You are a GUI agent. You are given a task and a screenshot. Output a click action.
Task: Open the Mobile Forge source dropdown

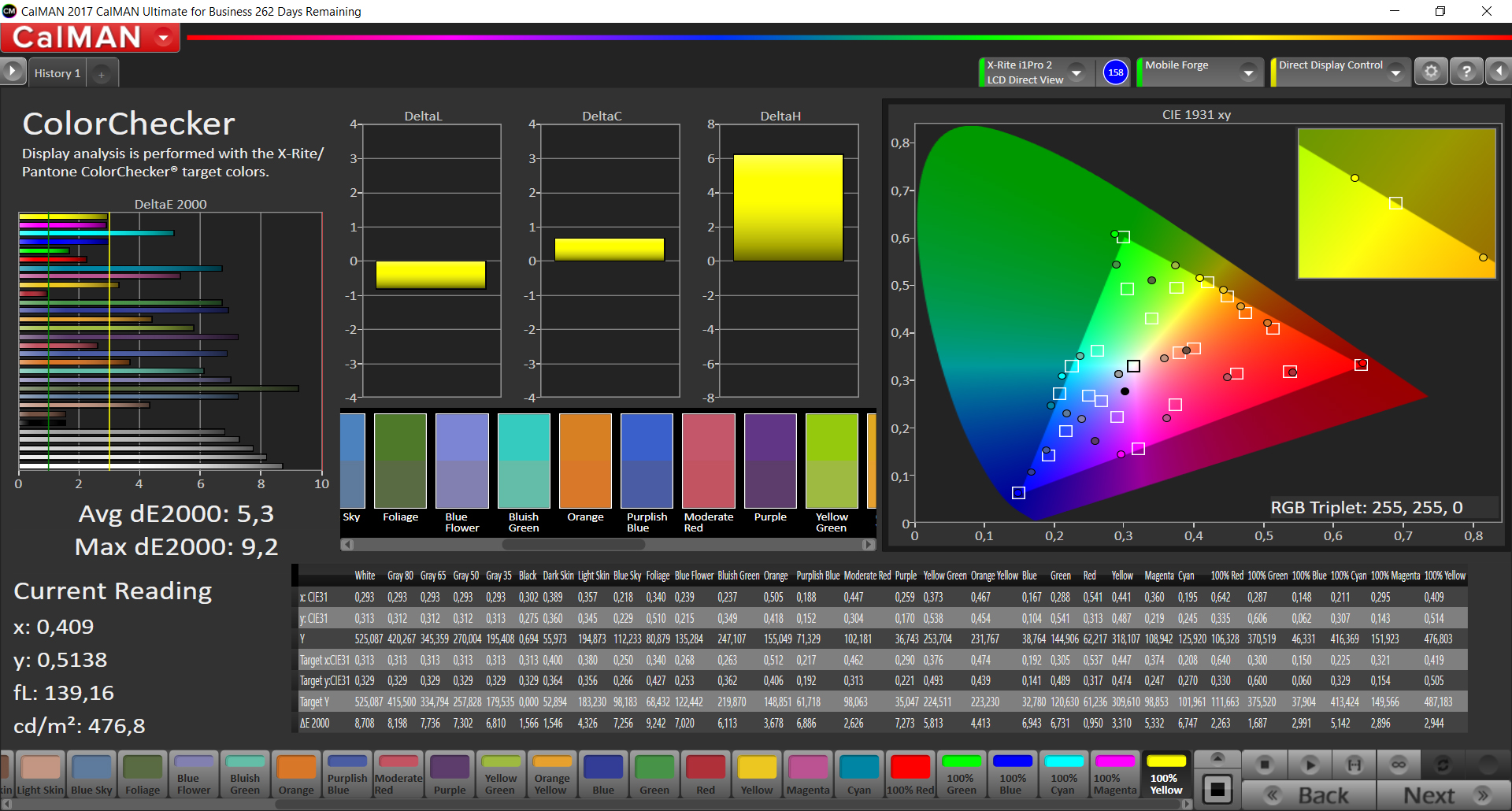click(1247, 72)
